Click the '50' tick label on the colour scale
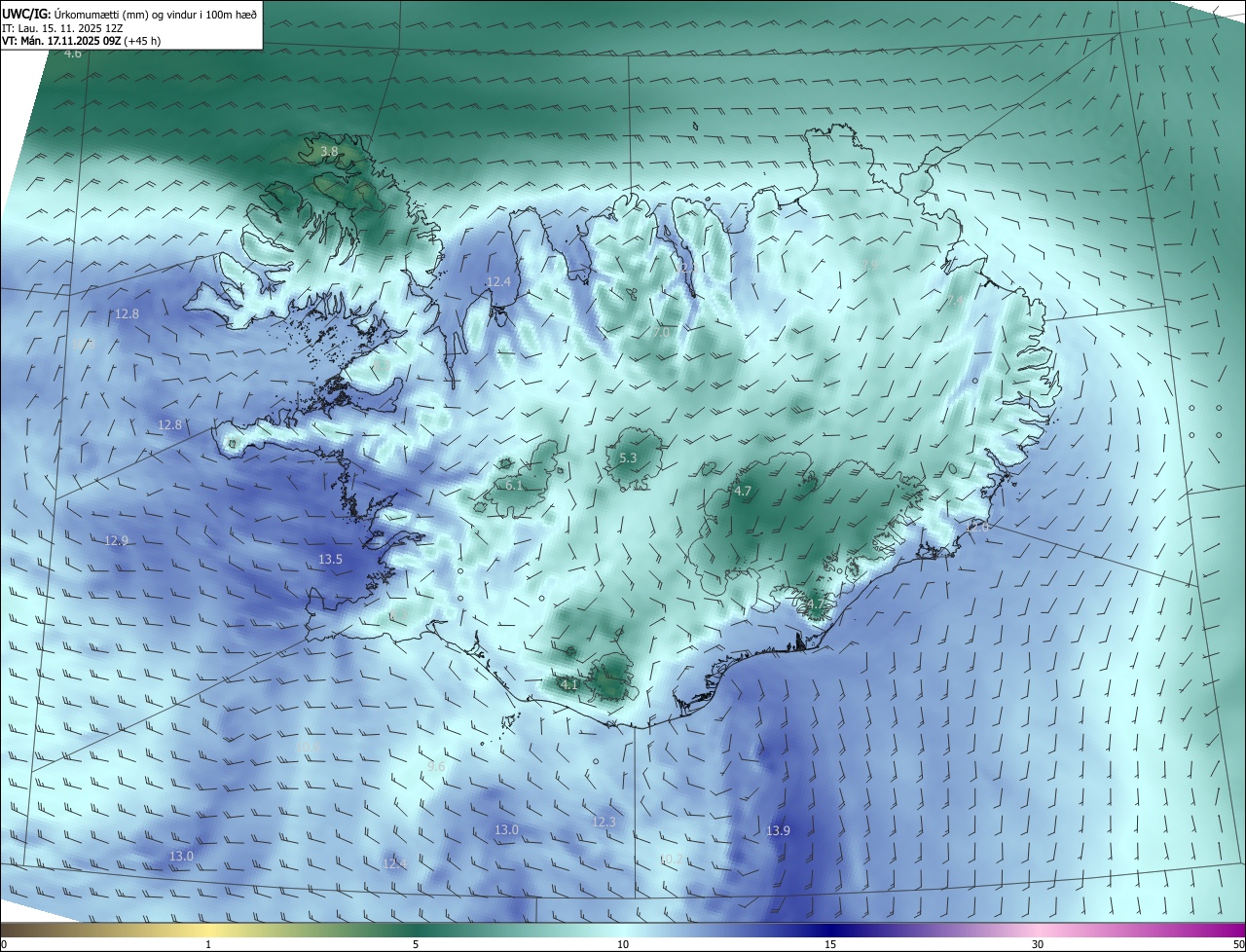The width and height of the screenshot is (1246, 952). coord(1238,944)
